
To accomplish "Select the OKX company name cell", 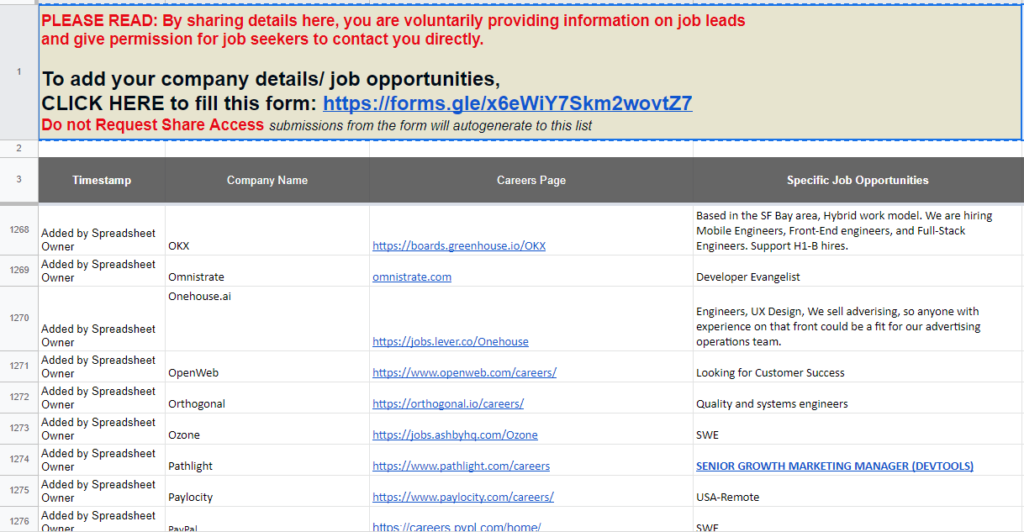I will (267, 230).
